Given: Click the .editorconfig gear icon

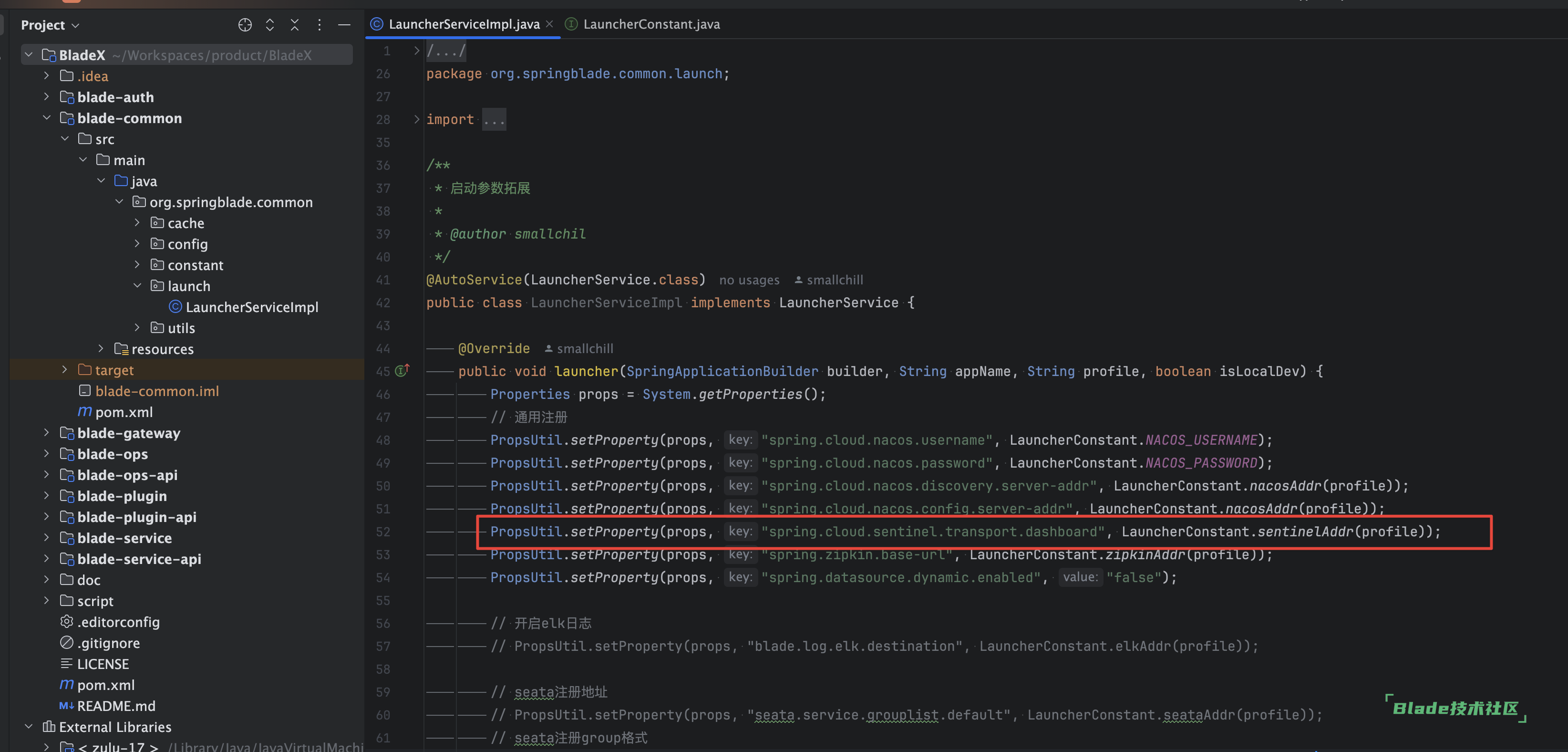Looking at the screenshot, I should coord(67,622).
